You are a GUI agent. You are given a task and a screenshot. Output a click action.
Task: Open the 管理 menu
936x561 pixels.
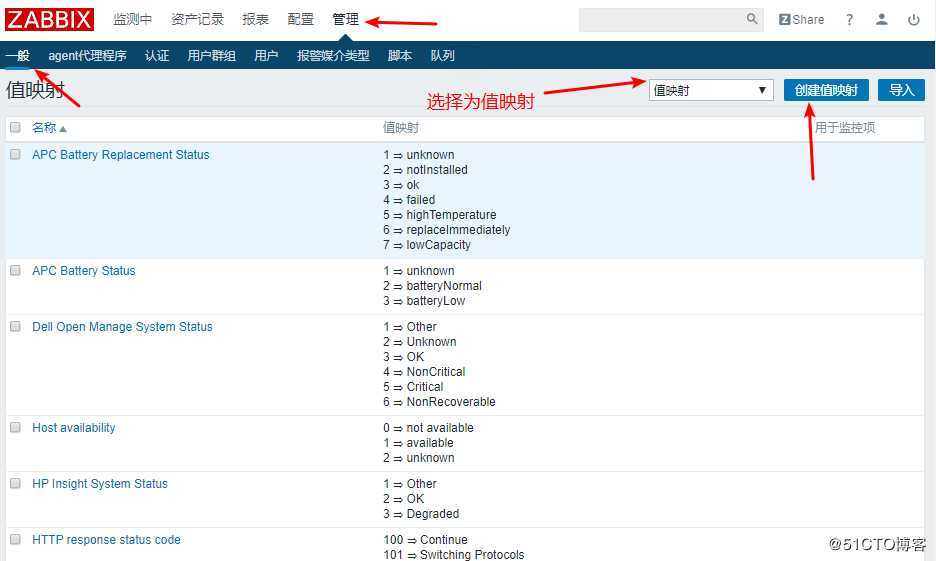[x=346, y=20]
